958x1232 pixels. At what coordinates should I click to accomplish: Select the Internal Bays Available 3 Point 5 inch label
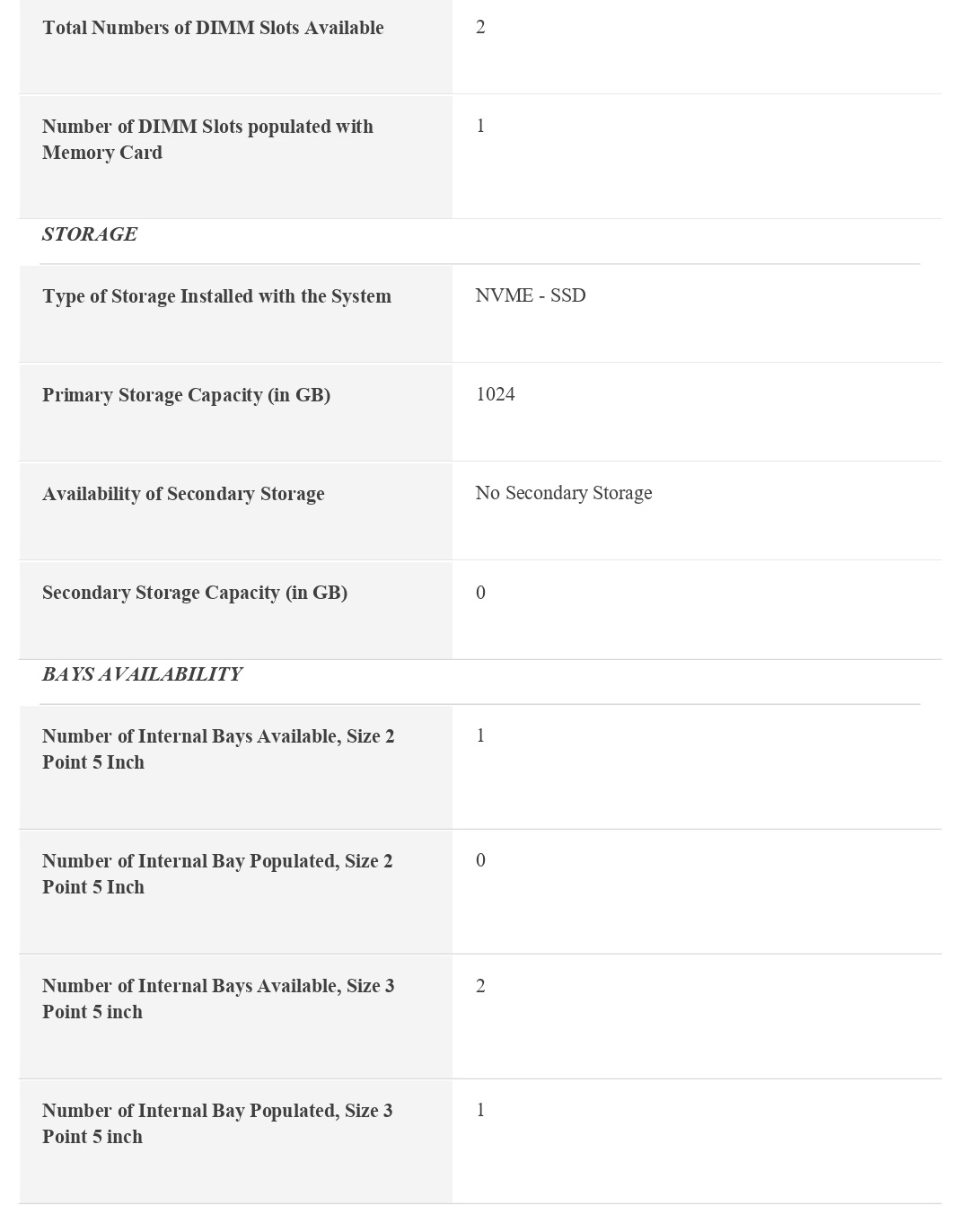pyautogui.click(x=218, y=999)
